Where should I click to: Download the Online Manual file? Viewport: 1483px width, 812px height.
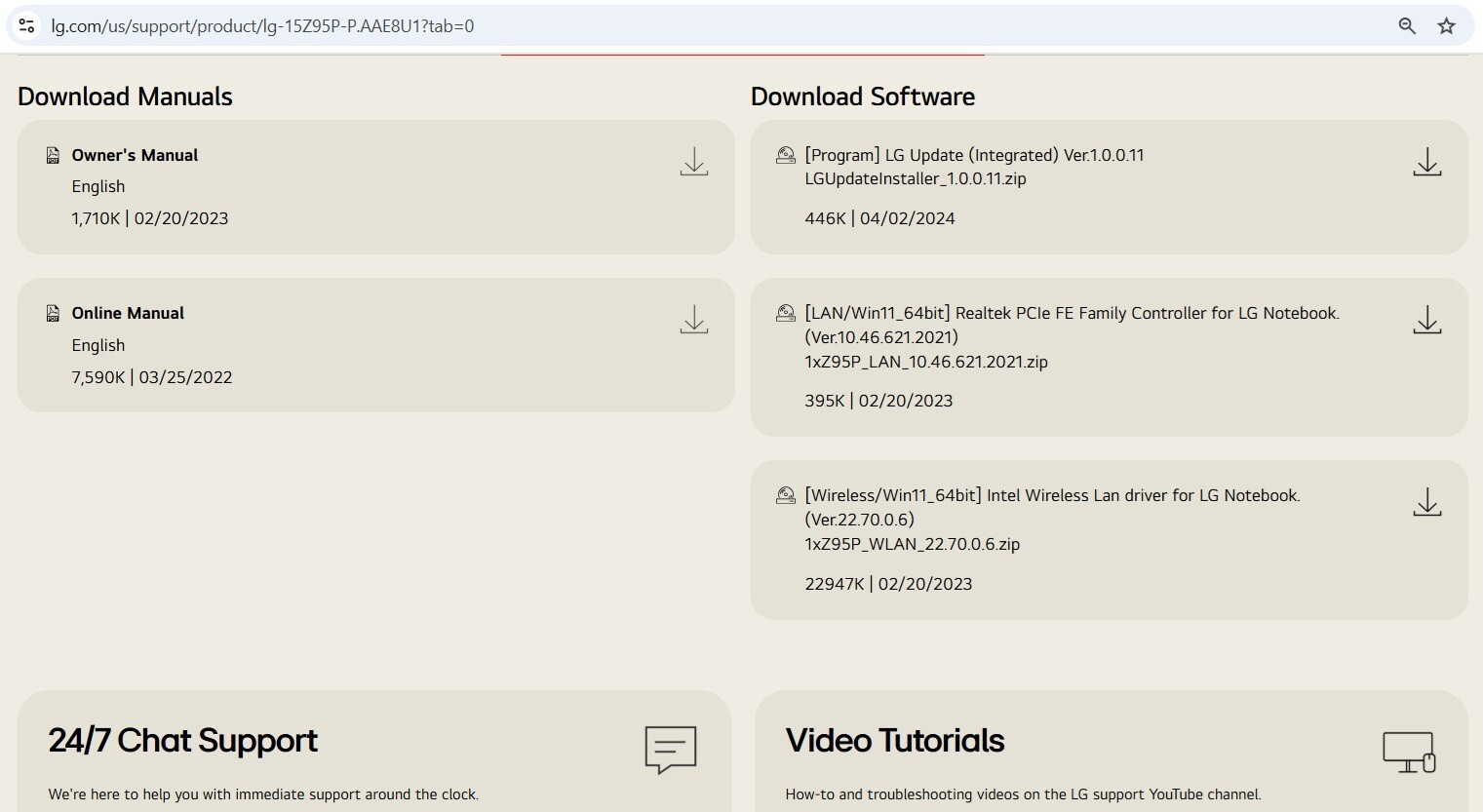tap(693, 320)
